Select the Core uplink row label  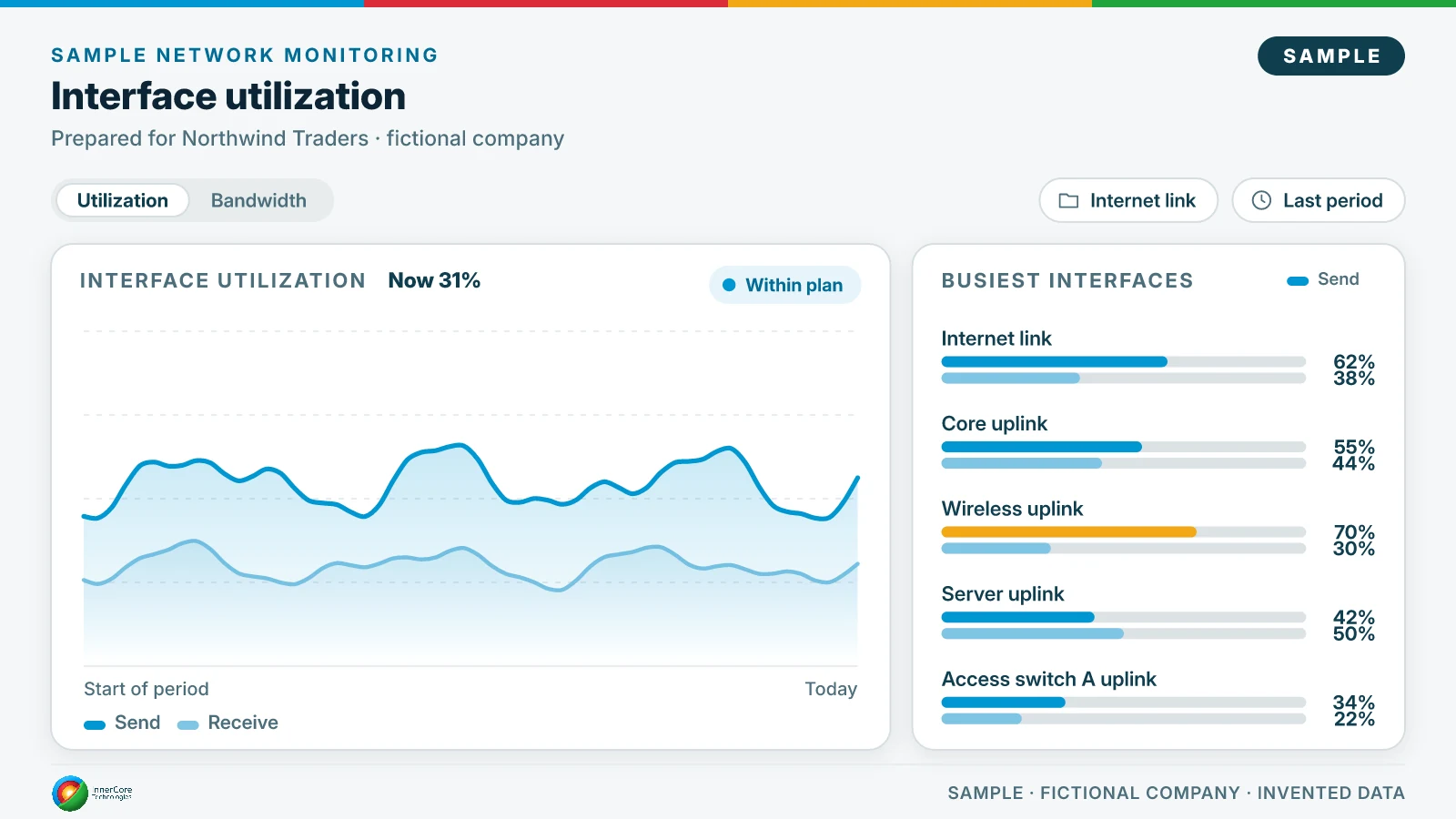coord(995,424)
